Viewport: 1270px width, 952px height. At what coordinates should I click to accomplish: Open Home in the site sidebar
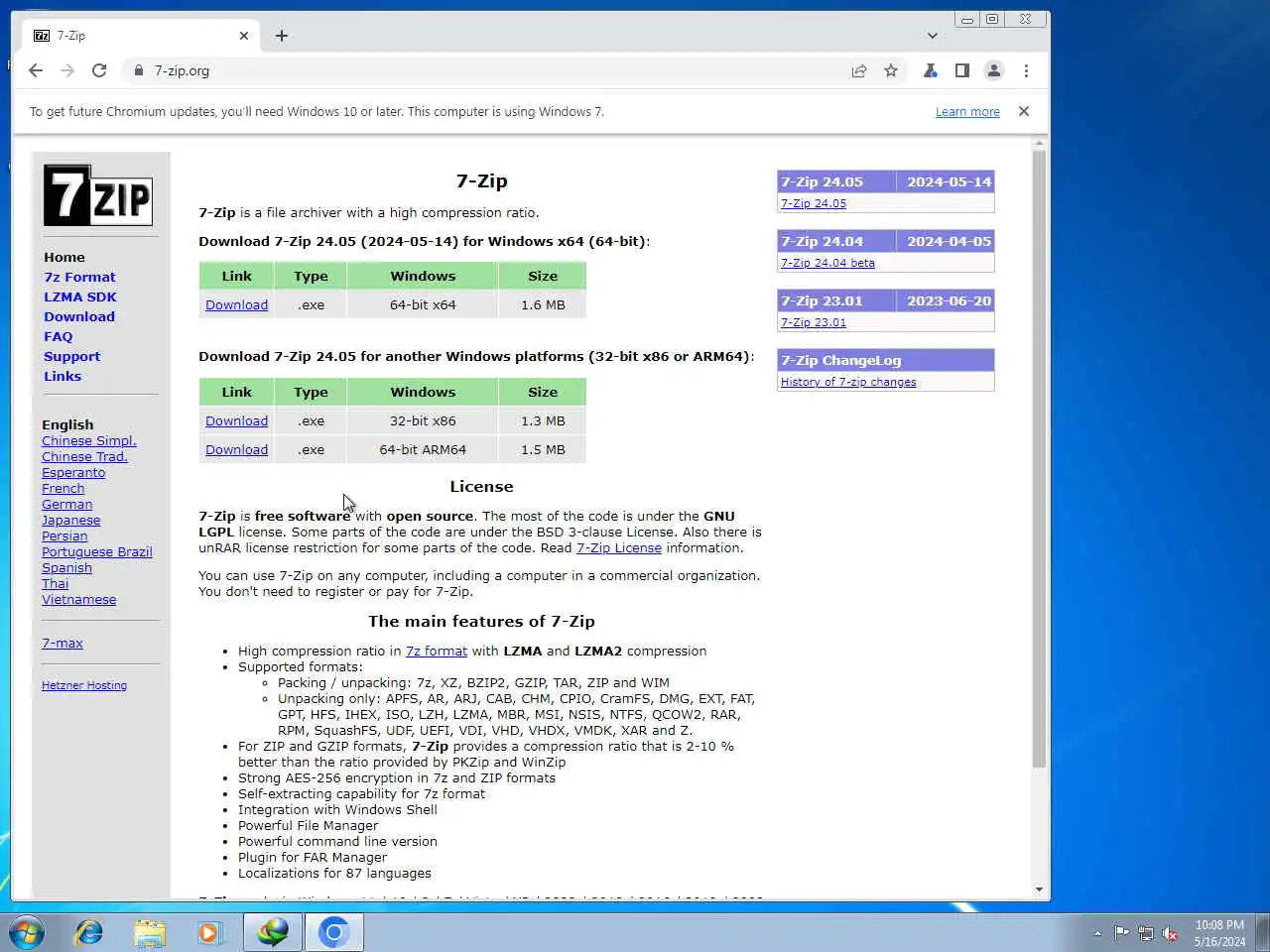click(x=64, y=257)
